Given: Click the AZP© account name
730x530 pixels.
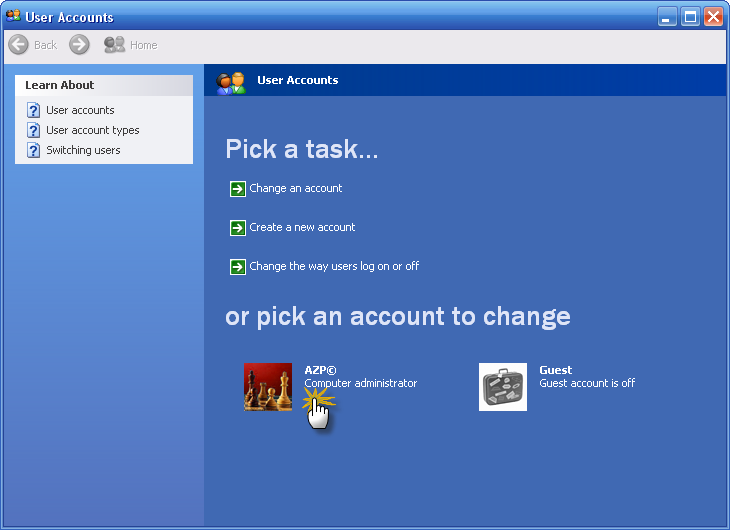Looking at the screenshot, I should (320, 370).
